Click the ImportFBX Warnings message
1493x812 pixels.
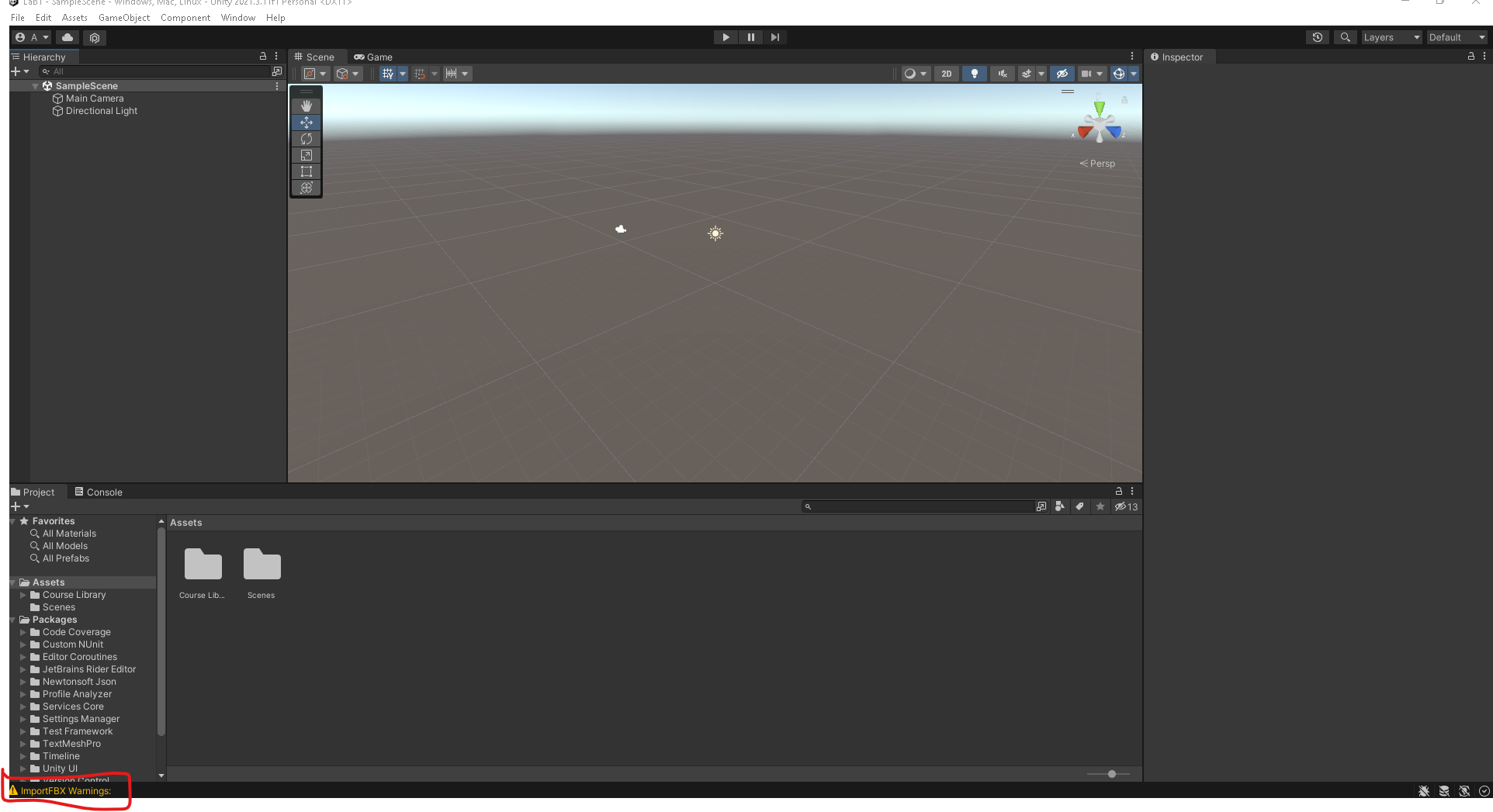click(x=66, y=791)
